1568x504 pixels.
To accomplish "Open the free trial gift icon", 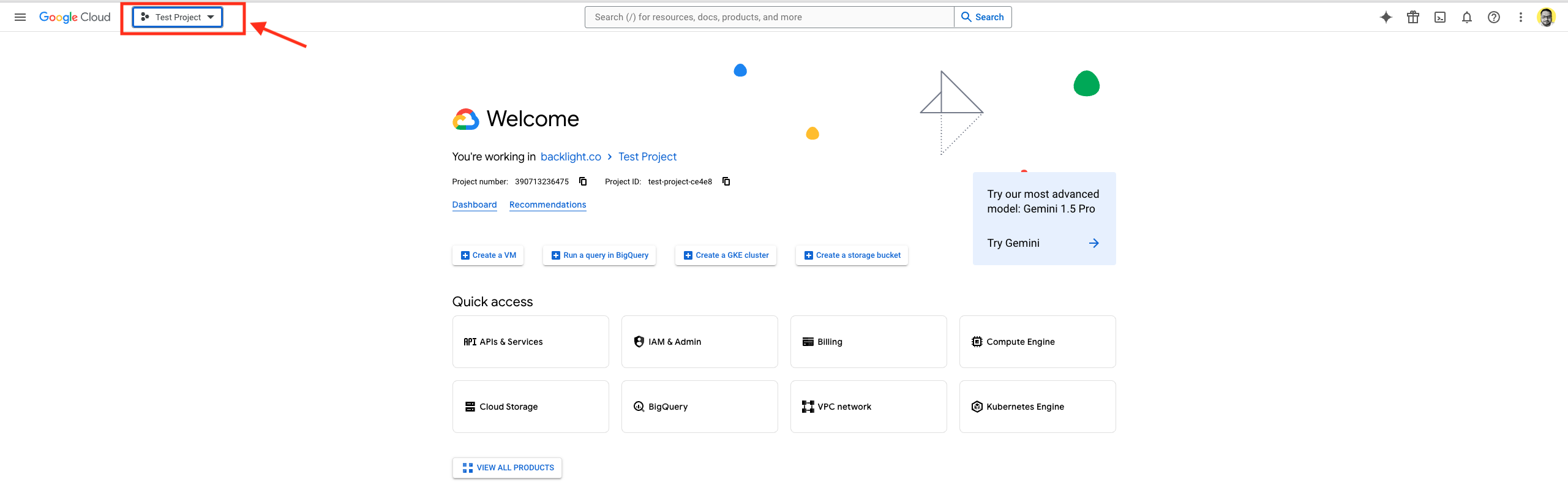I will 1413,17.
